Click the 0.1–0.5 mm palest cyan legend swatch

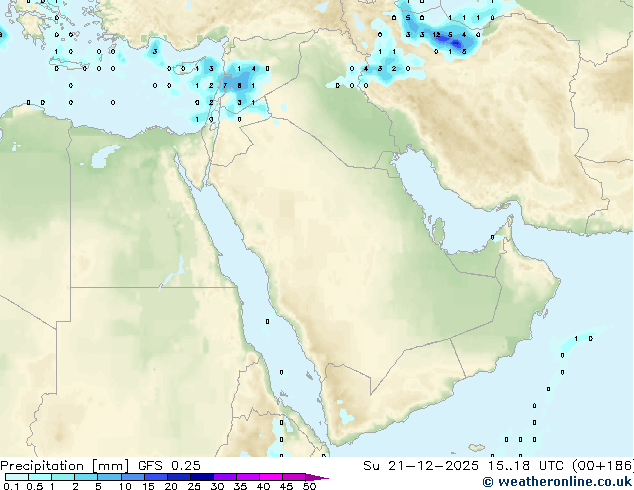click(17, 477)
